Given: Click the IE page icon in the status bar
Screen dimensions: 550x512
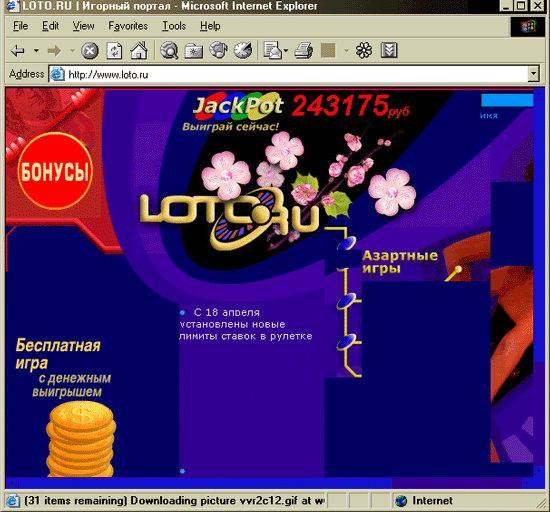Looking at the screenshot, I should [x=12, y=501].
